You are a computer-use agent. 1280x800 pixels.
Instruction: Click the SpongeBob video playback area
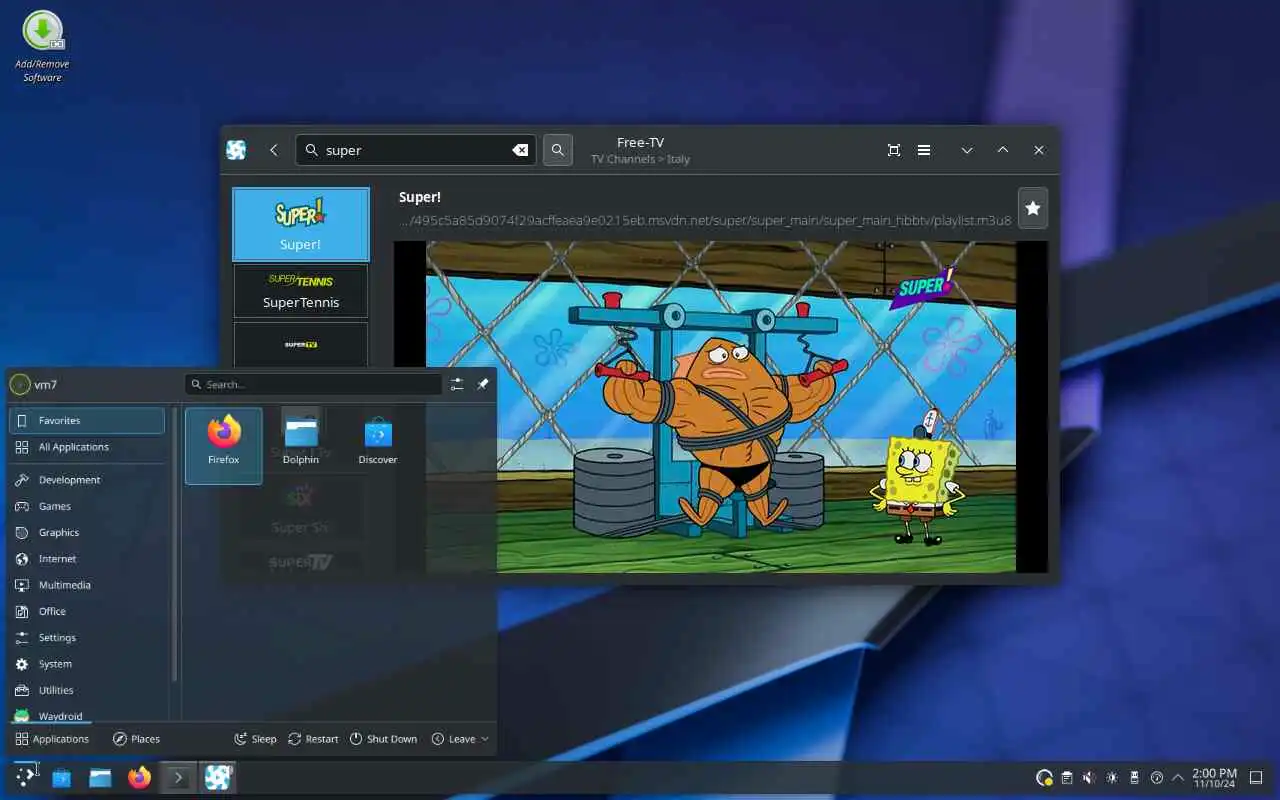tap(721, 406)
